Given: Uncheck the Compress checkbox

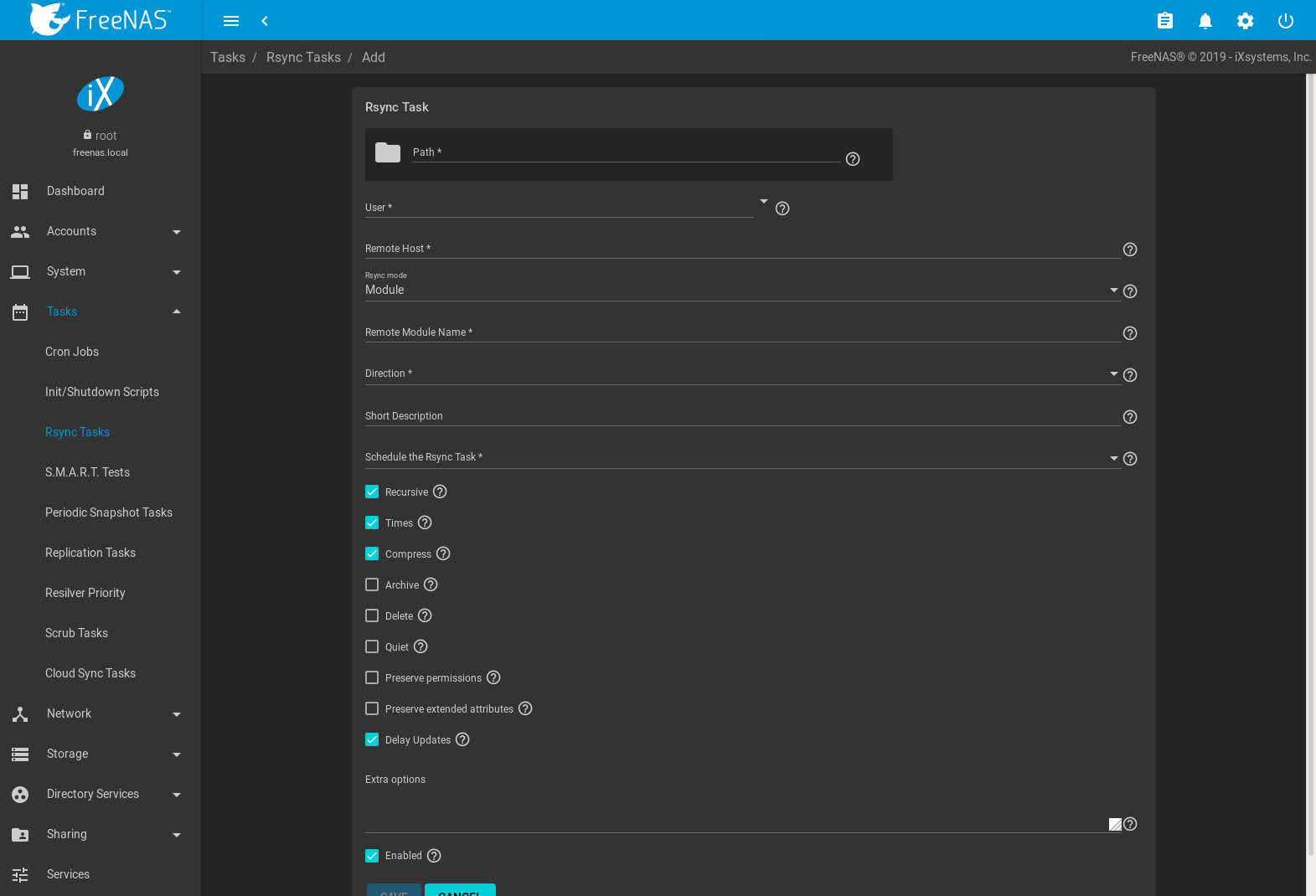Looking at the screenshot, I should tap(372, 554).
